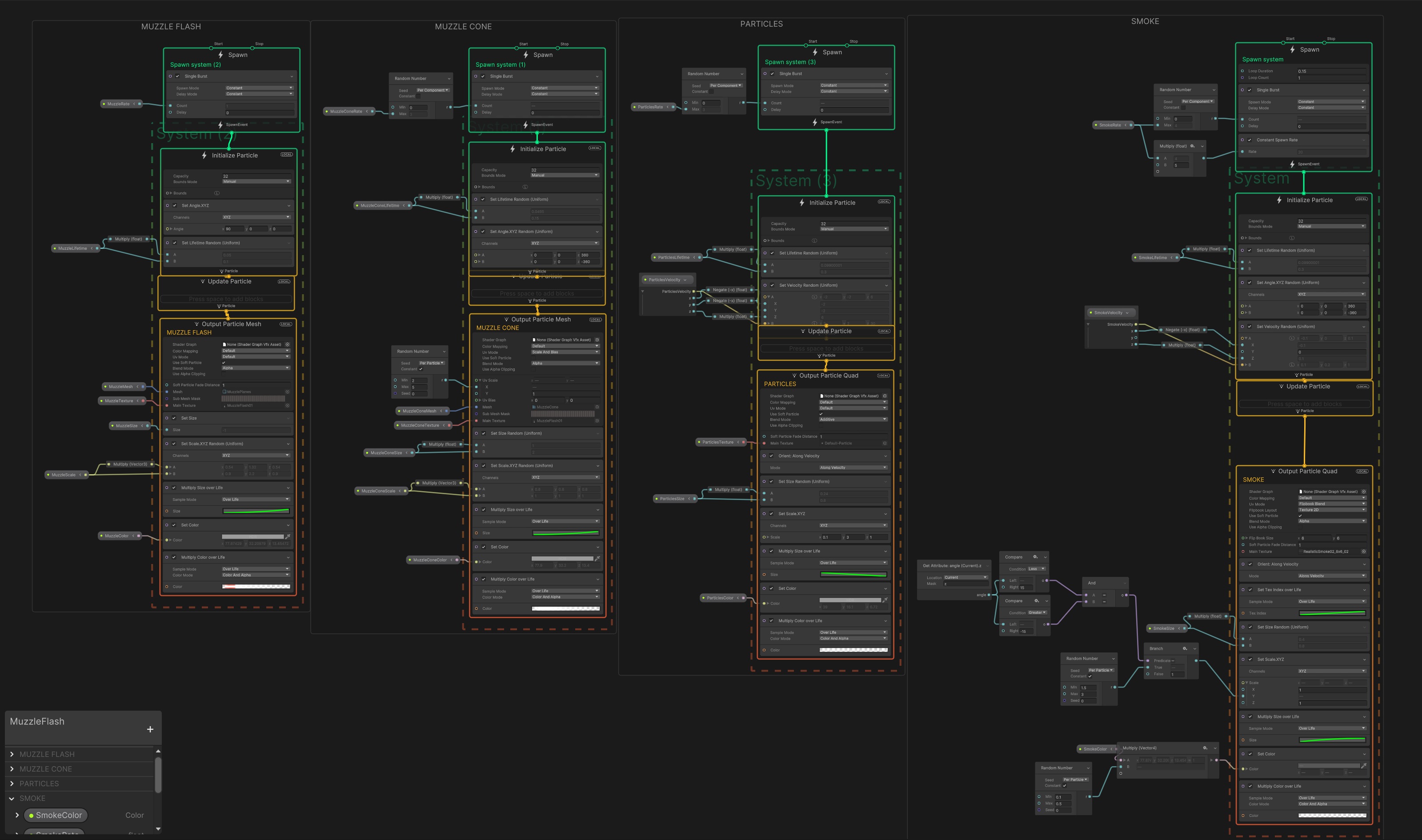Open the Tex Index curve editor
The height and width of the screenshot is (840, 1422).
click(1332, 613)
